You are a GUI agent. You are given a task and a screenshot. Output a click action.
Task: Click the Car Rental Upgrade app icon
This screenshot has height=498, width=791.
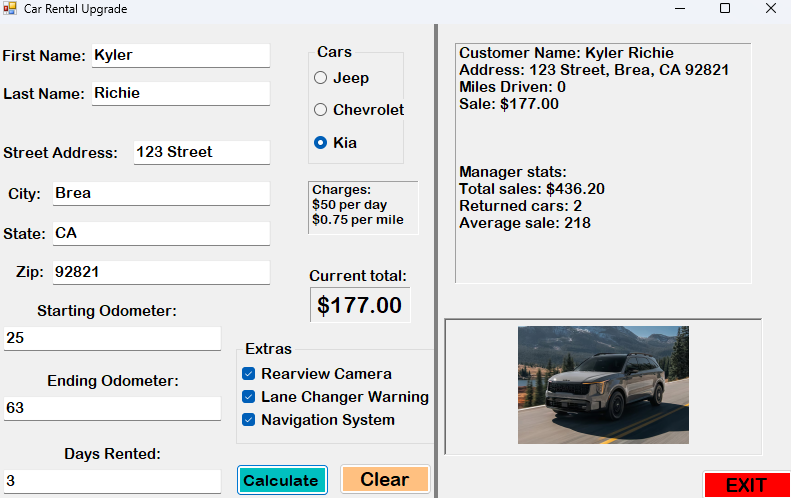(x=10, y=9)
